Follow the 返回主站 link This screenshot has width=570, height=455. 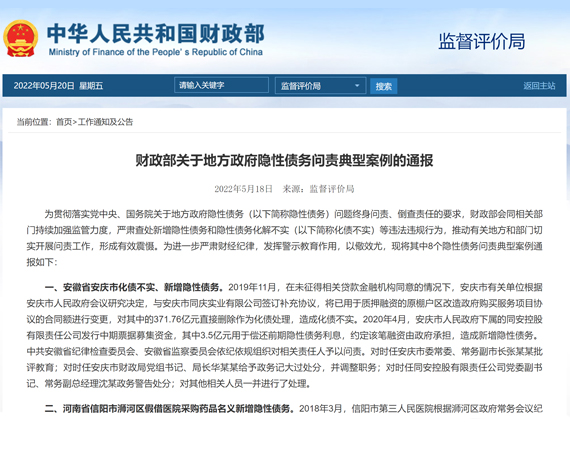539,86
